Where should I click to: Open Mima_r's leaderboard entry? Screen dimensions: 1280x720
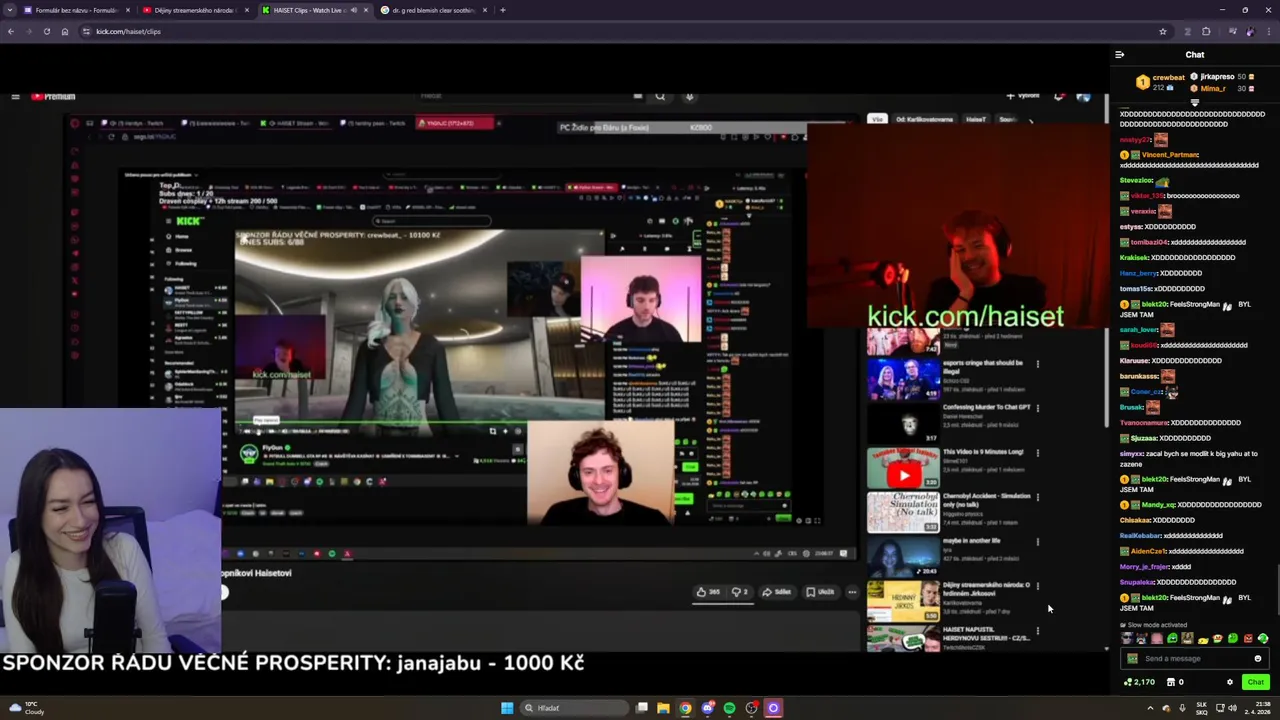1222,88
